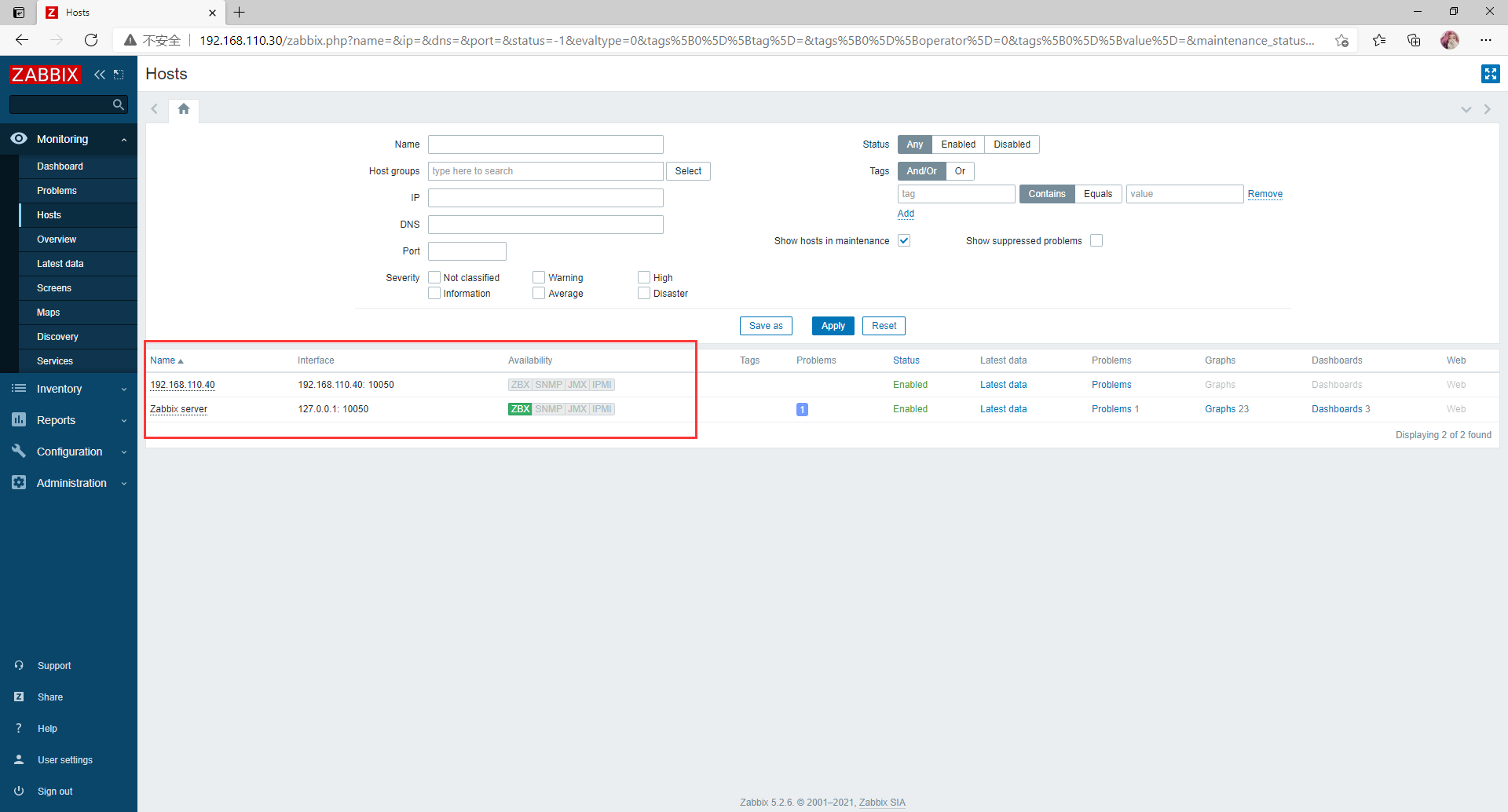This screenshot has height=812, width=1508.
Task: Click the Sign out power icon
Action: [x=19, y=791]
